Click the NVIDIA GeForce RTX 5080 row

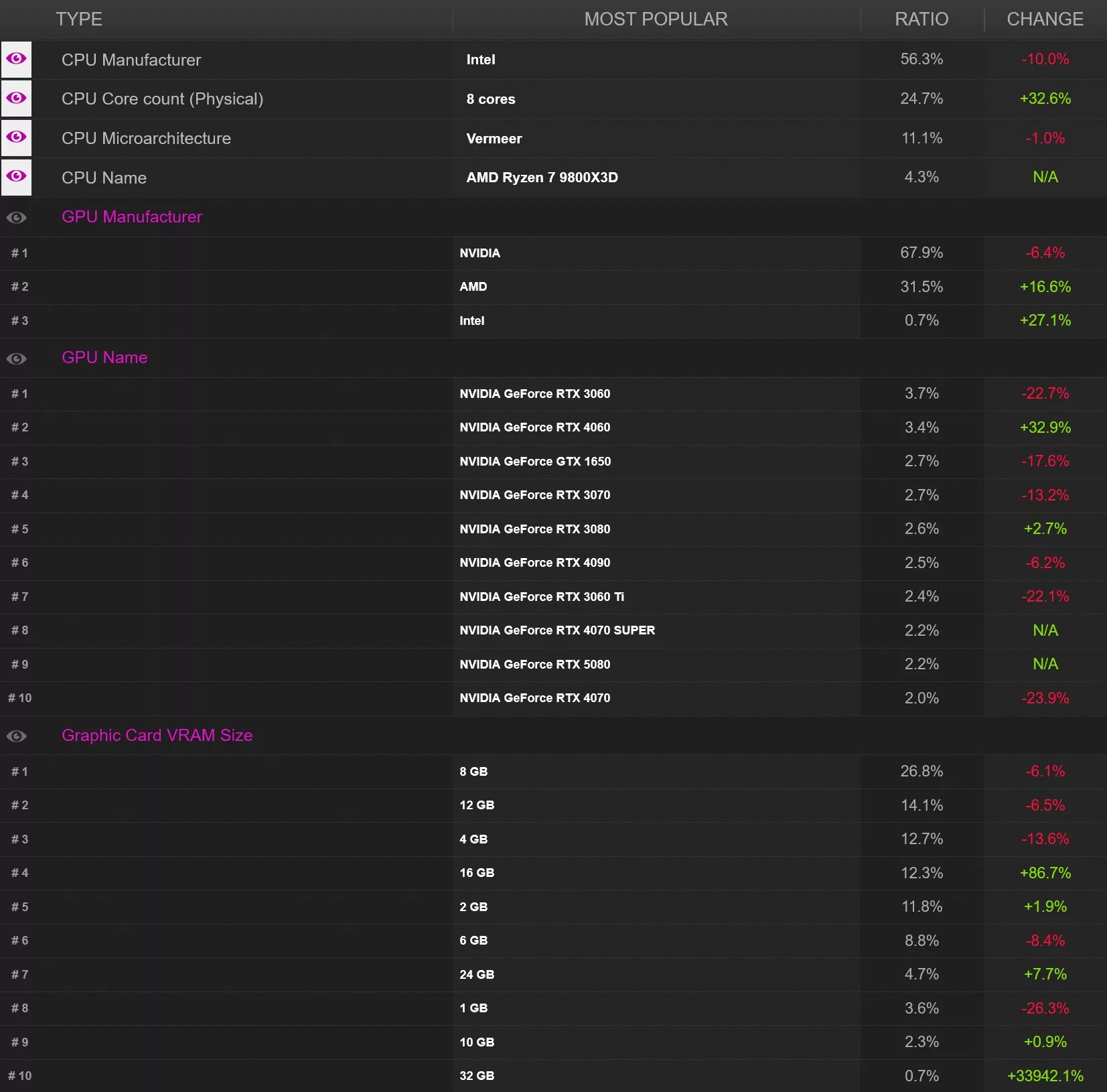pos(553,665)
